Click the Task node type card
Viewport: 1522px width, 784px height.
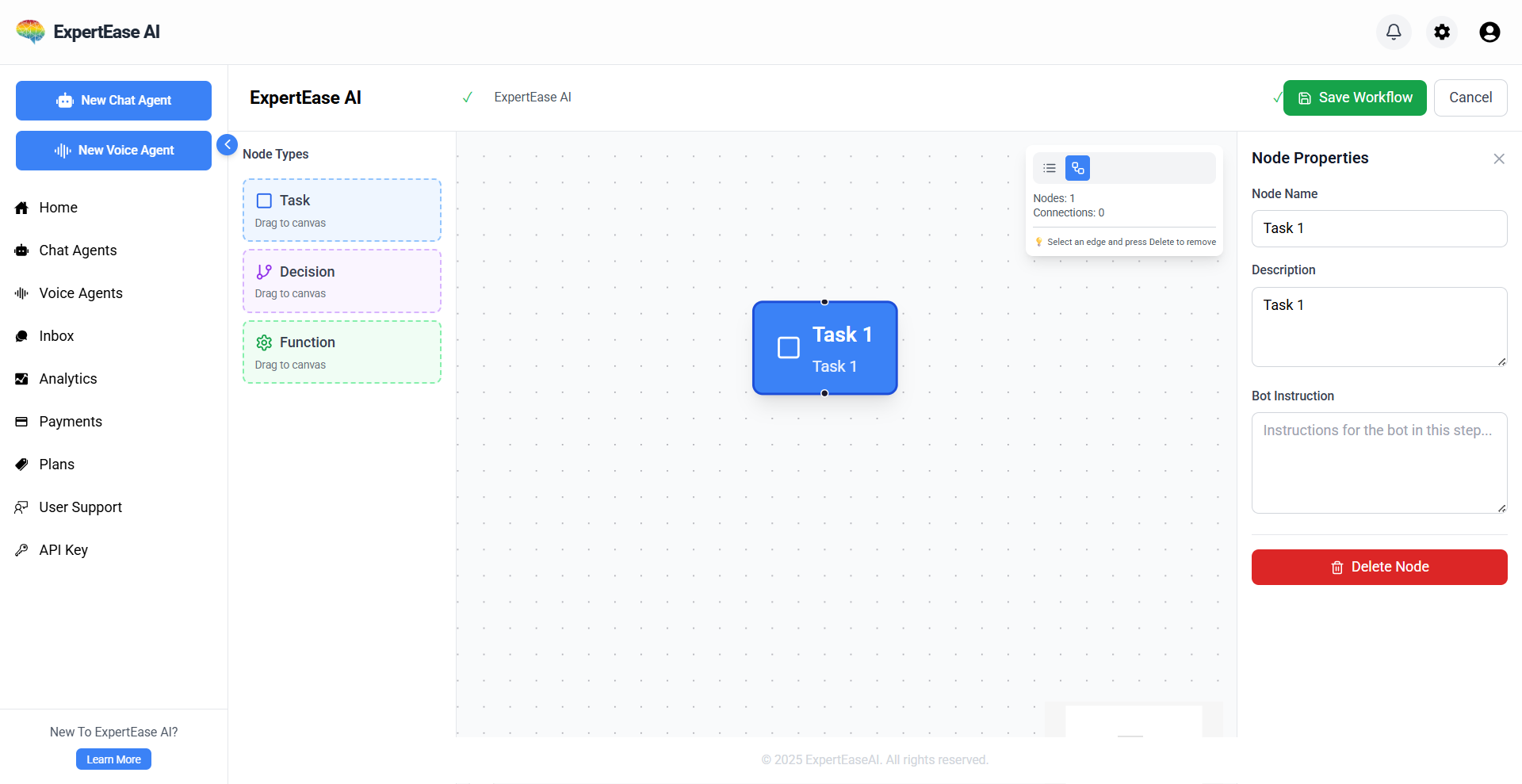(342, 210)
